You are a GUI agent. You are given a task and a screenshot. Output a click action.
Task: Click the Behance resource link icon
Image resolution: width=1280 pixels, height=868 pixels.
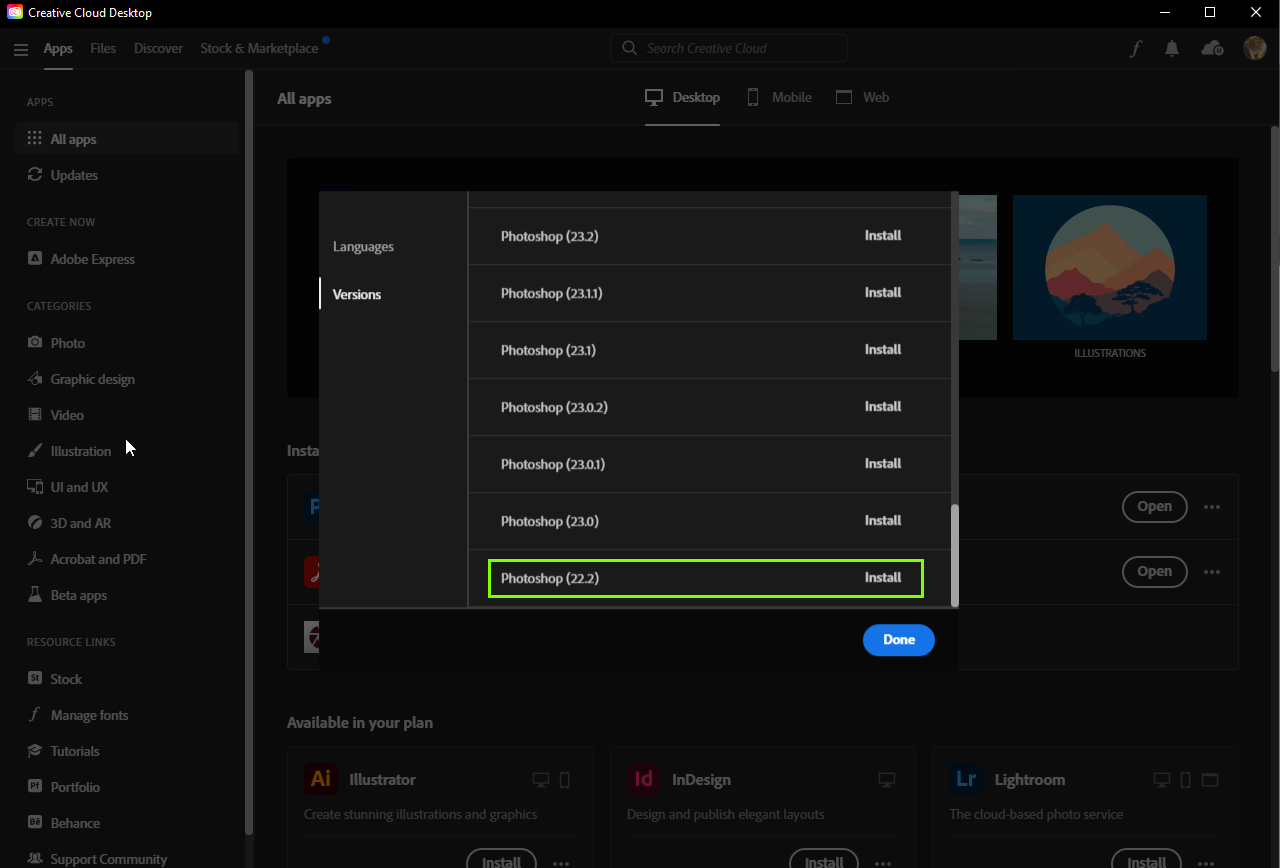35,822
